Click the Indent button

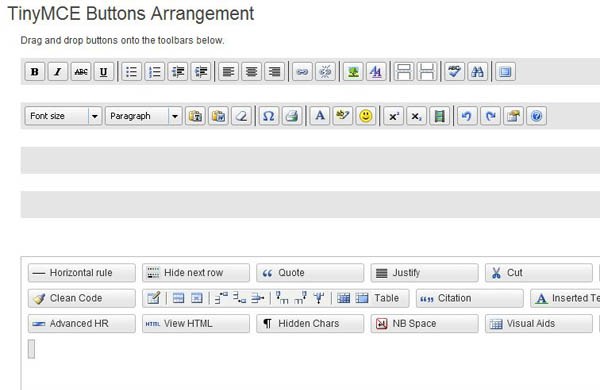pos(201,72)
